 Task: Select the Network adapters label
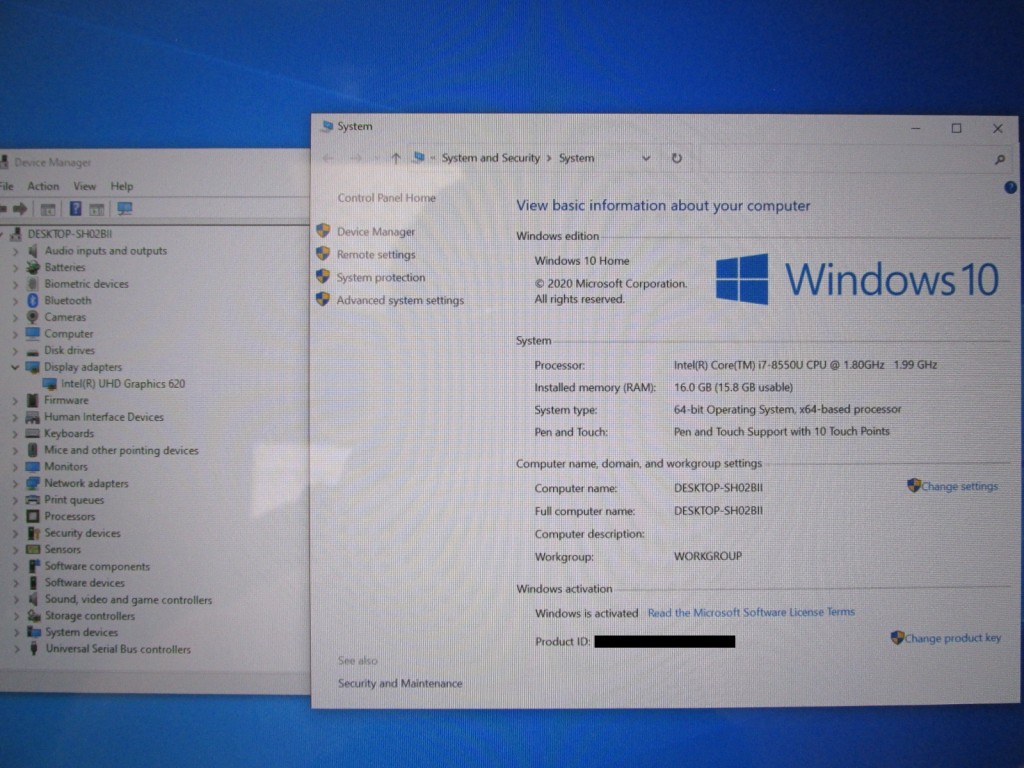tap(86, 484)
